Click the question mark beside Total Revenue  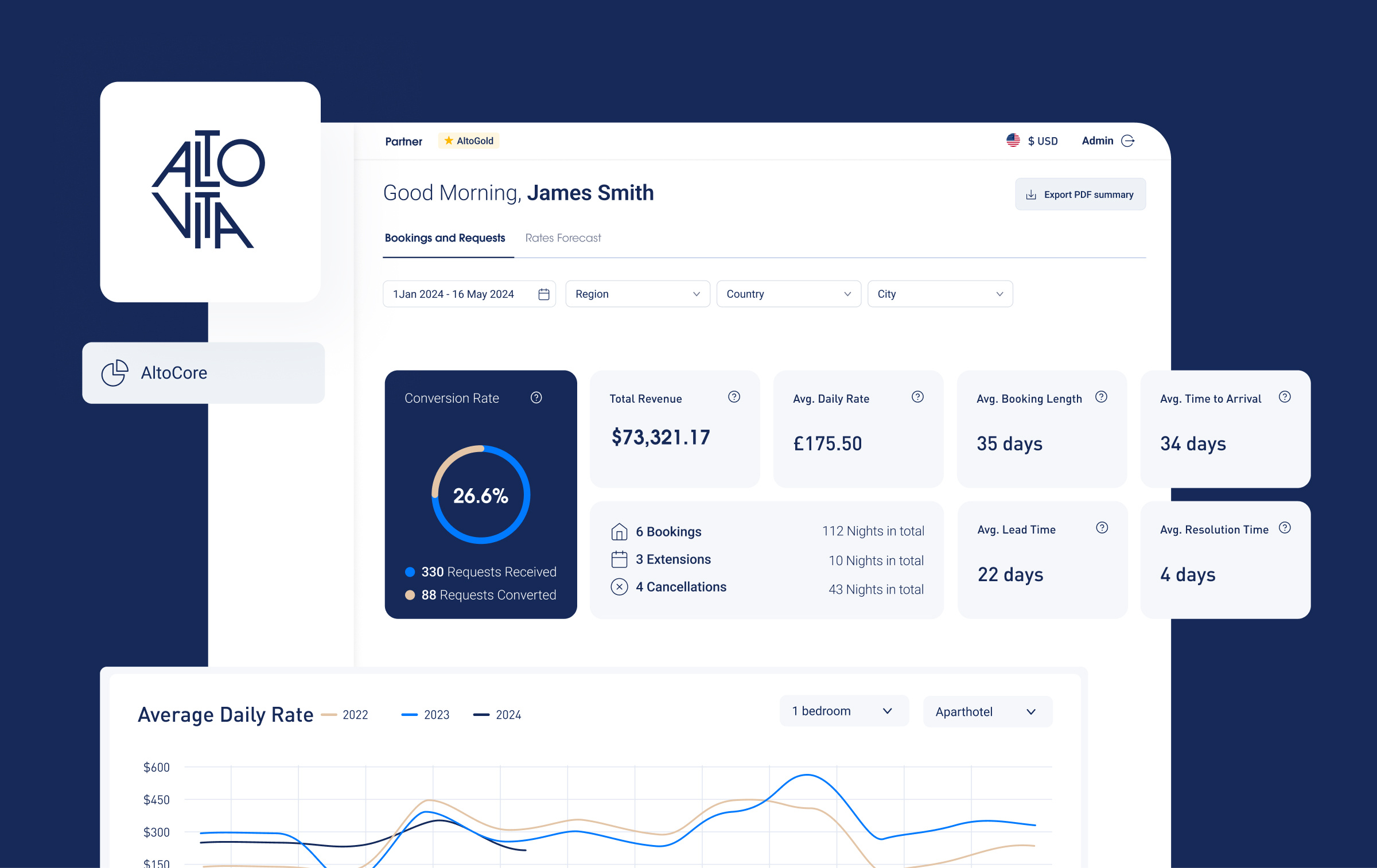click(734, 396)
